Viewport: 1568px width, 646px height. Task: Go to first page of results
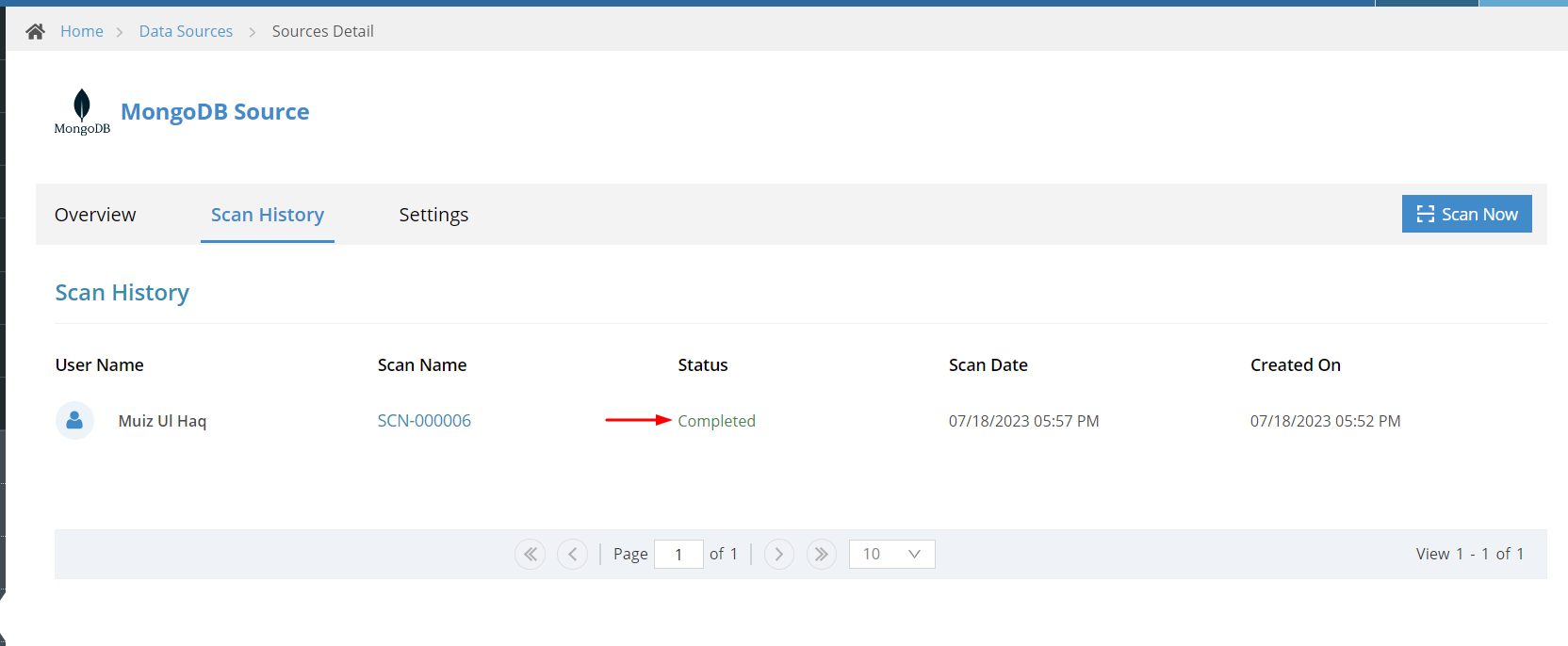coord(531,554)
